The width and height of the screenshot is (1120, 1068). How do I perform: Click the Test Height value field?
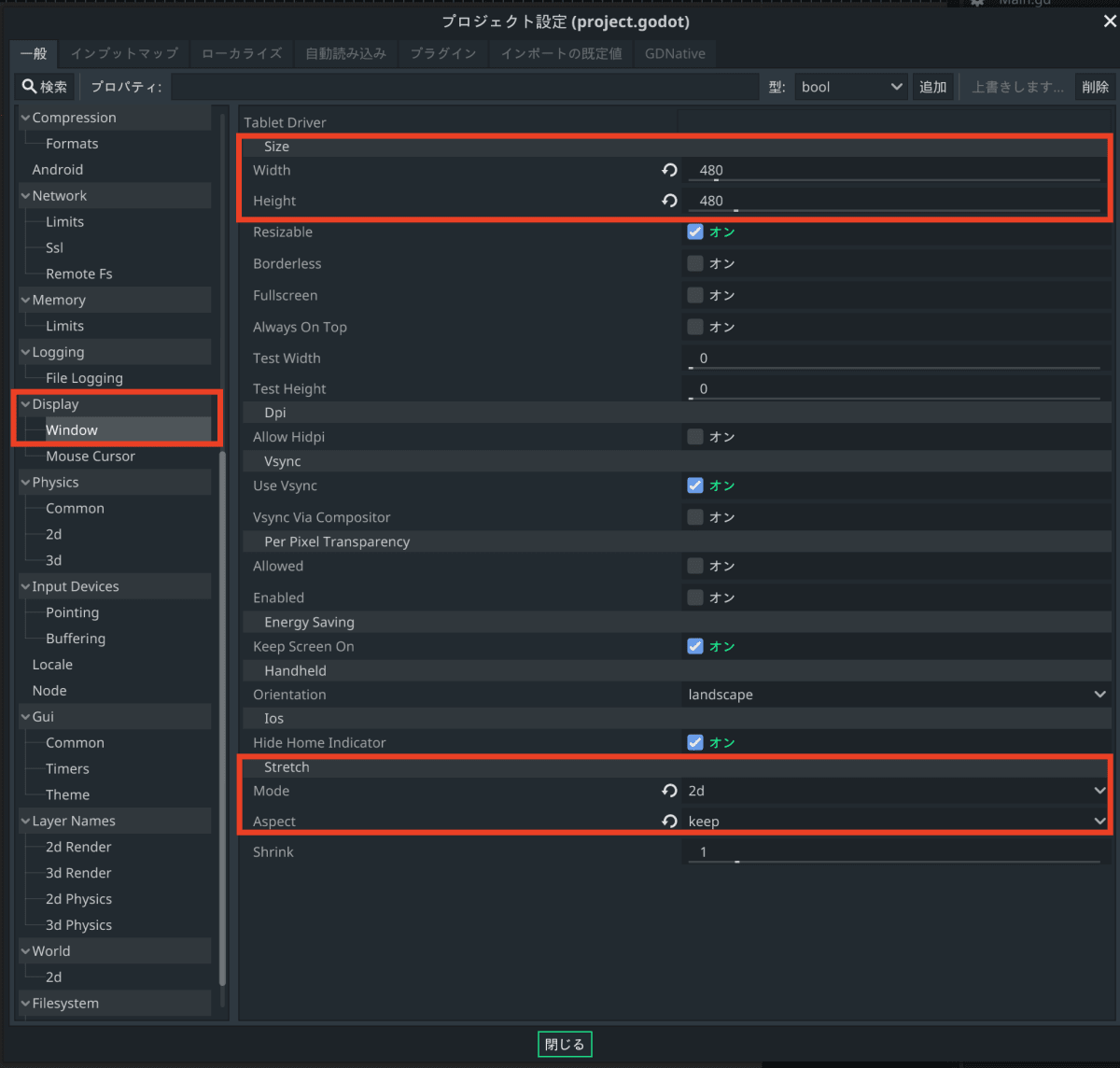pyautogui.click(x=894, y=389)
